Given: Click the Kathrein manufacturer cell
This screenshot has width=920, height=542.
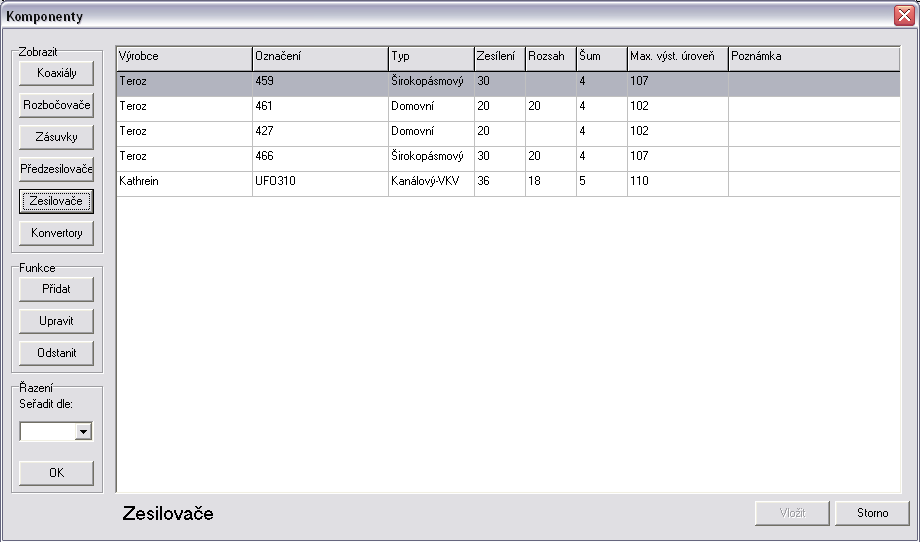Looking at the screenshot, I should tap(184, 184).
